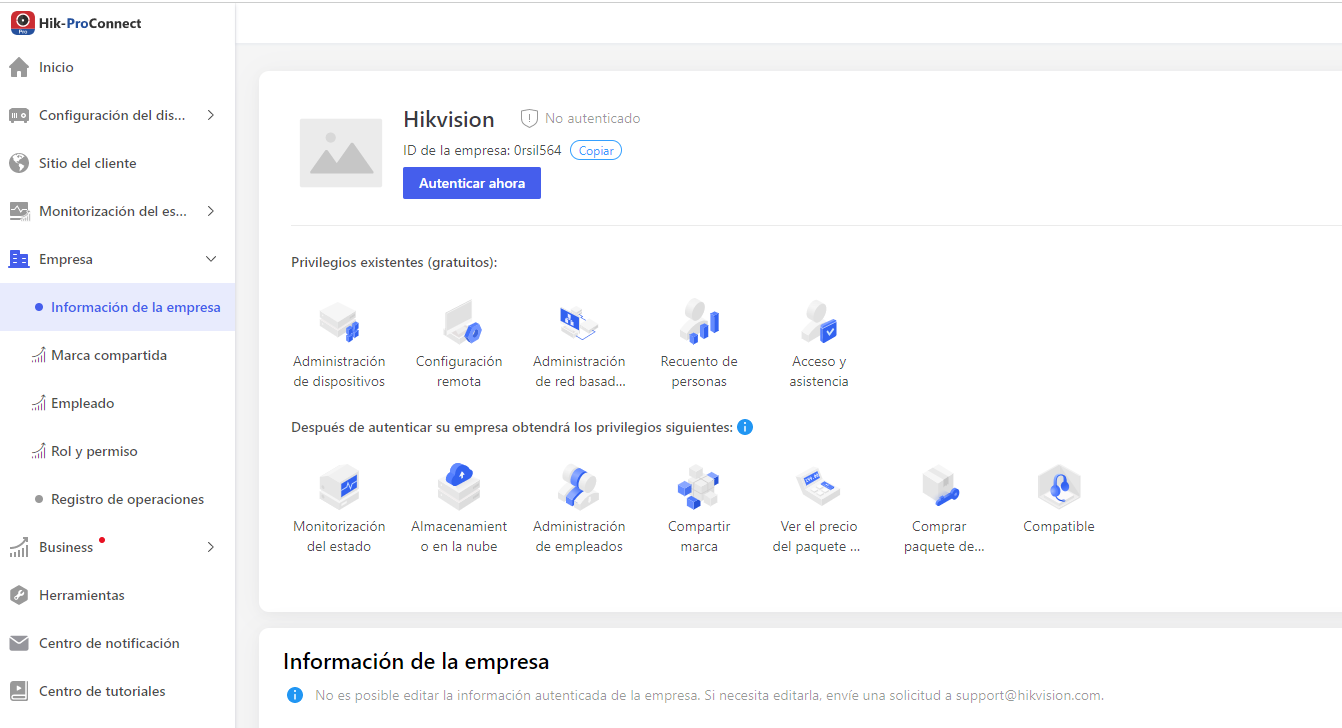Open Centro de notificación menu item
The width and height of the screenshot is (1342, 728).
(x=118, y=643)
